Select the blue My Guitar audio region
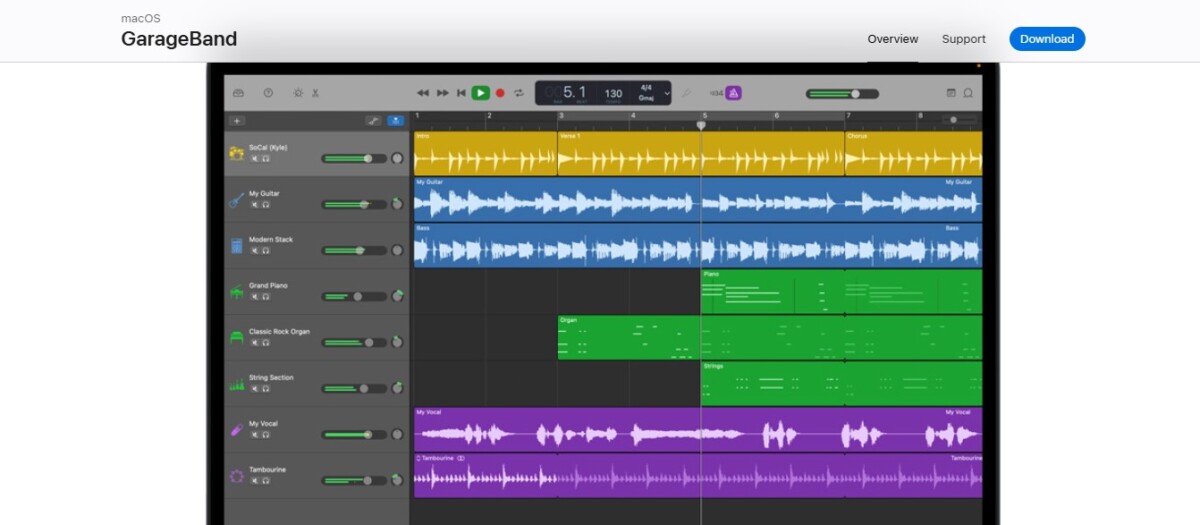1200x525 pixels. coord(698,199)
